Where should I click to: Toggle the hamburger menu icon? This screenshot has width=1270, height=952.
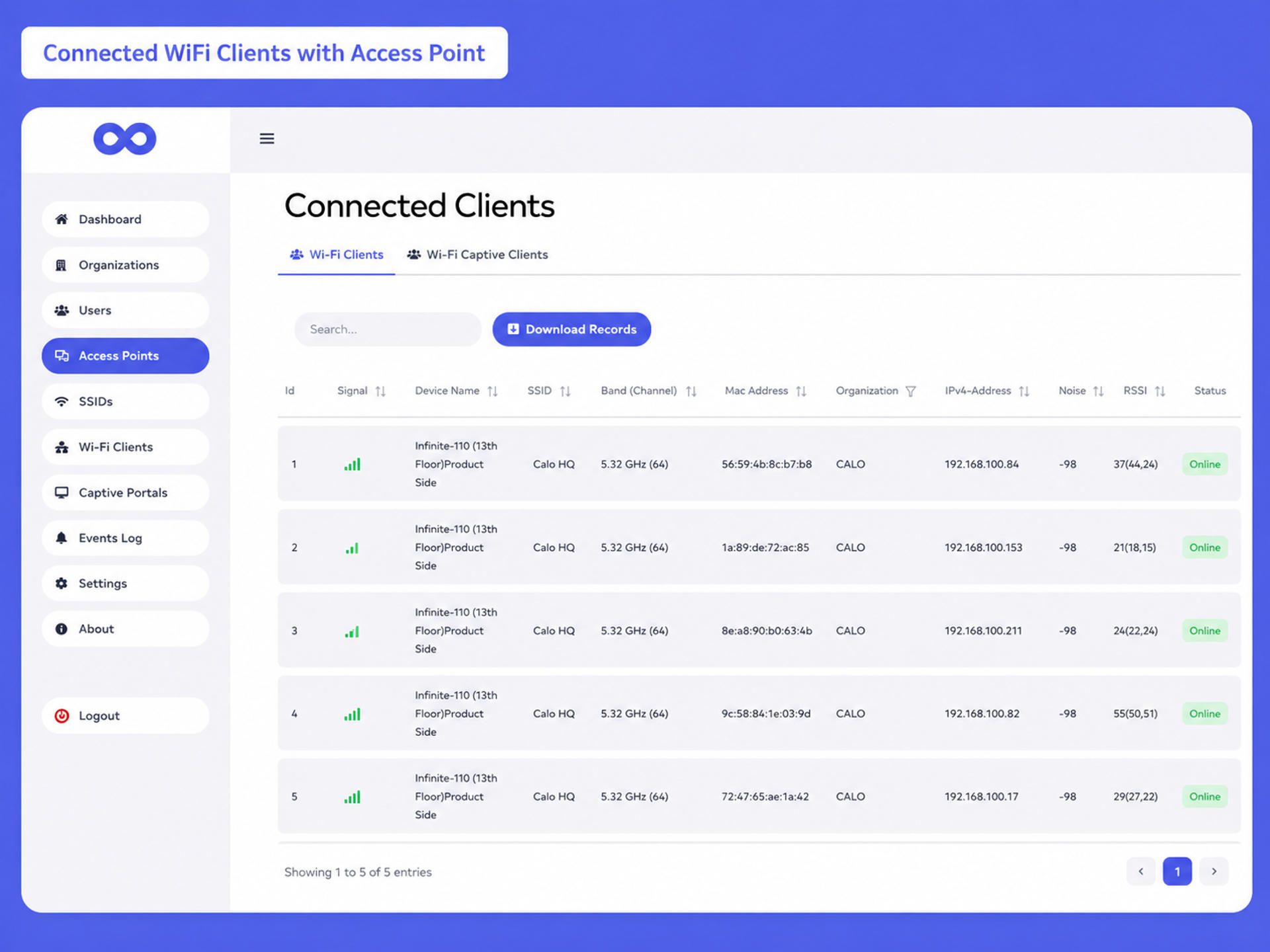click(x=267, y=138)
